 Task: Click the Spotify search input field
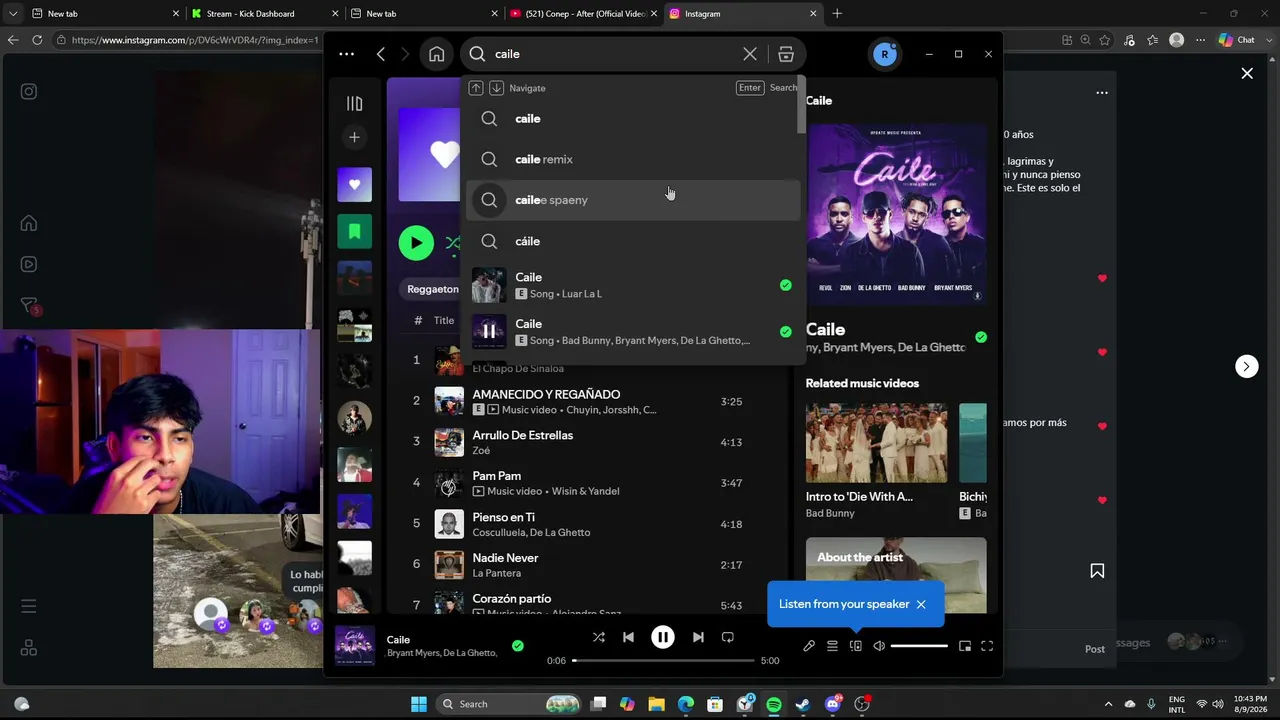tap(616, 54)
